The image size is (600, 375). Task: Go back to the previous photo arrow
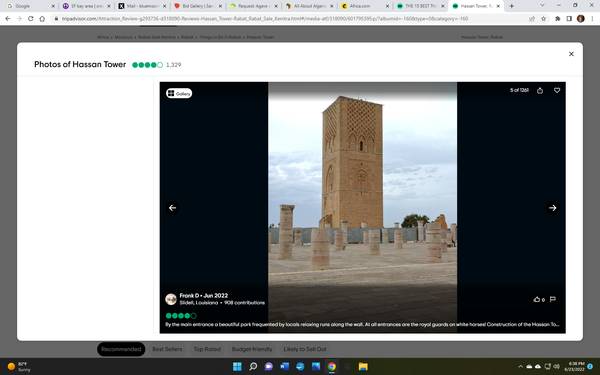(173, 208)
